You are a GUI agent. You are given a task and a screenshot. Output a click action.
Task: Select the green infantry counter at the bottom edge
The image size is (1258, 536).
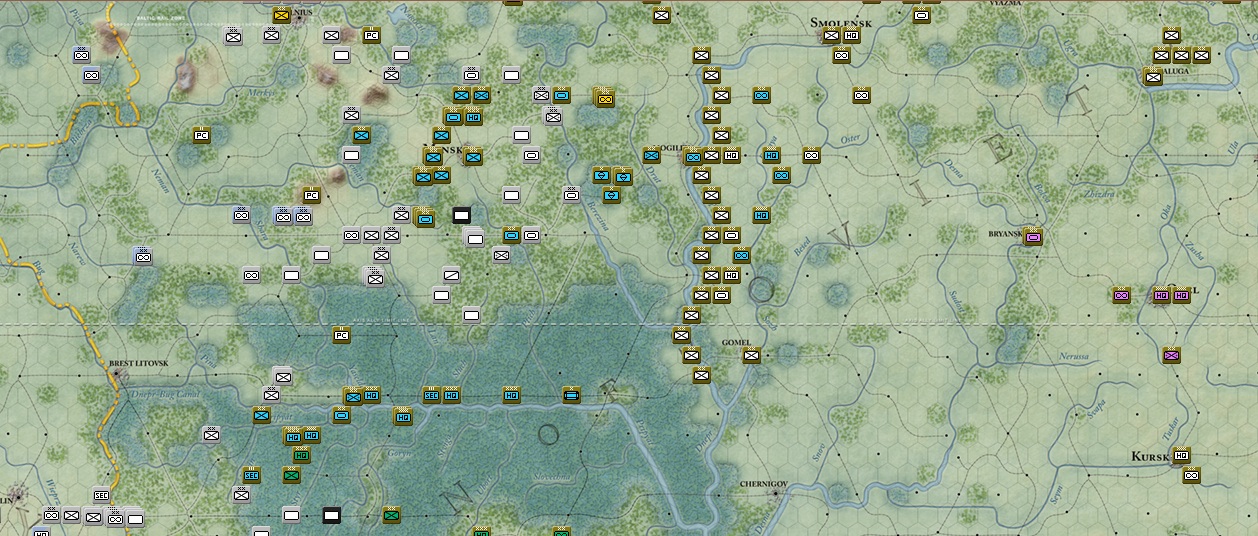point(391,515)
